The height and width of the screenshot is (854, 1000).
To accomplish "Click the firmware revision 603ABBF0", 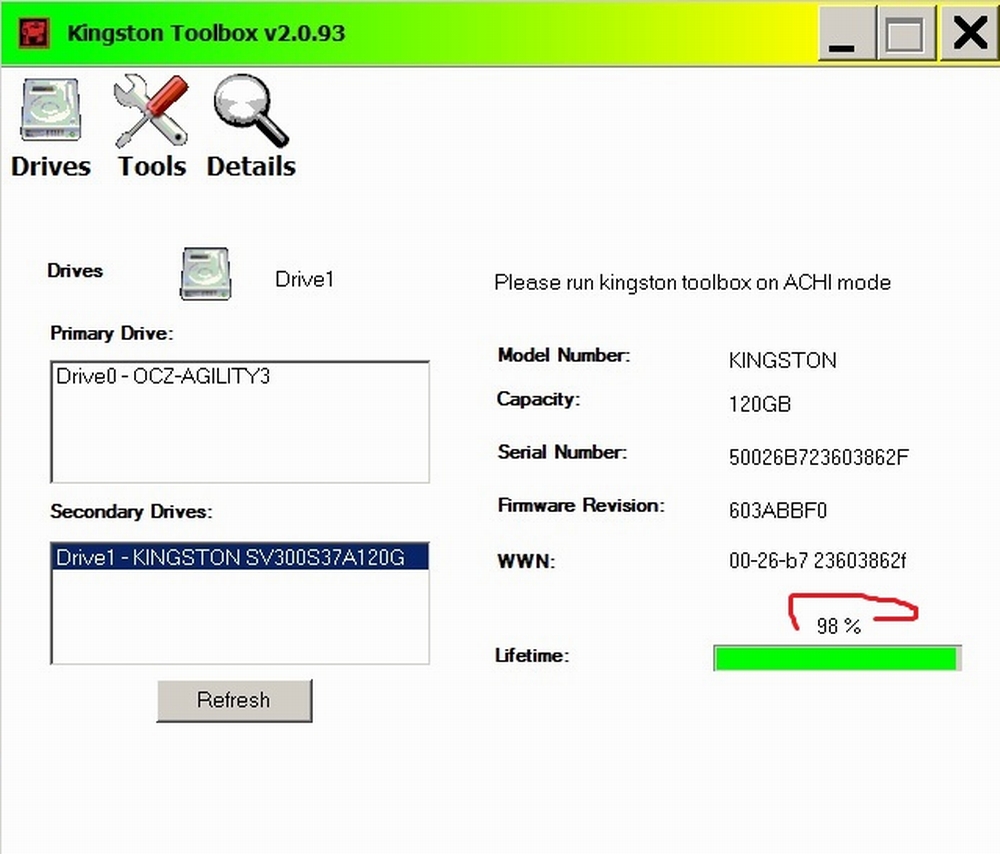I will (778, 510).
